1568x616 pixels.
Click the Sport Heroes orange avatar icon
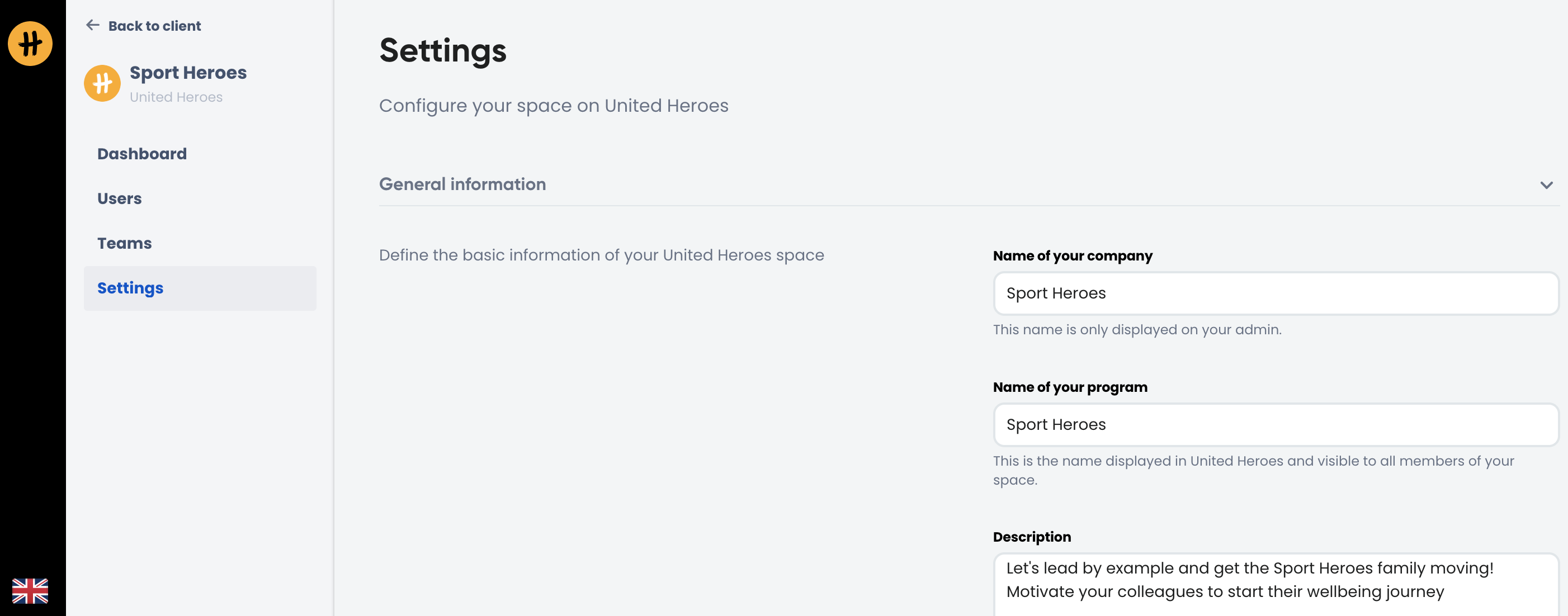click(102, 83)
